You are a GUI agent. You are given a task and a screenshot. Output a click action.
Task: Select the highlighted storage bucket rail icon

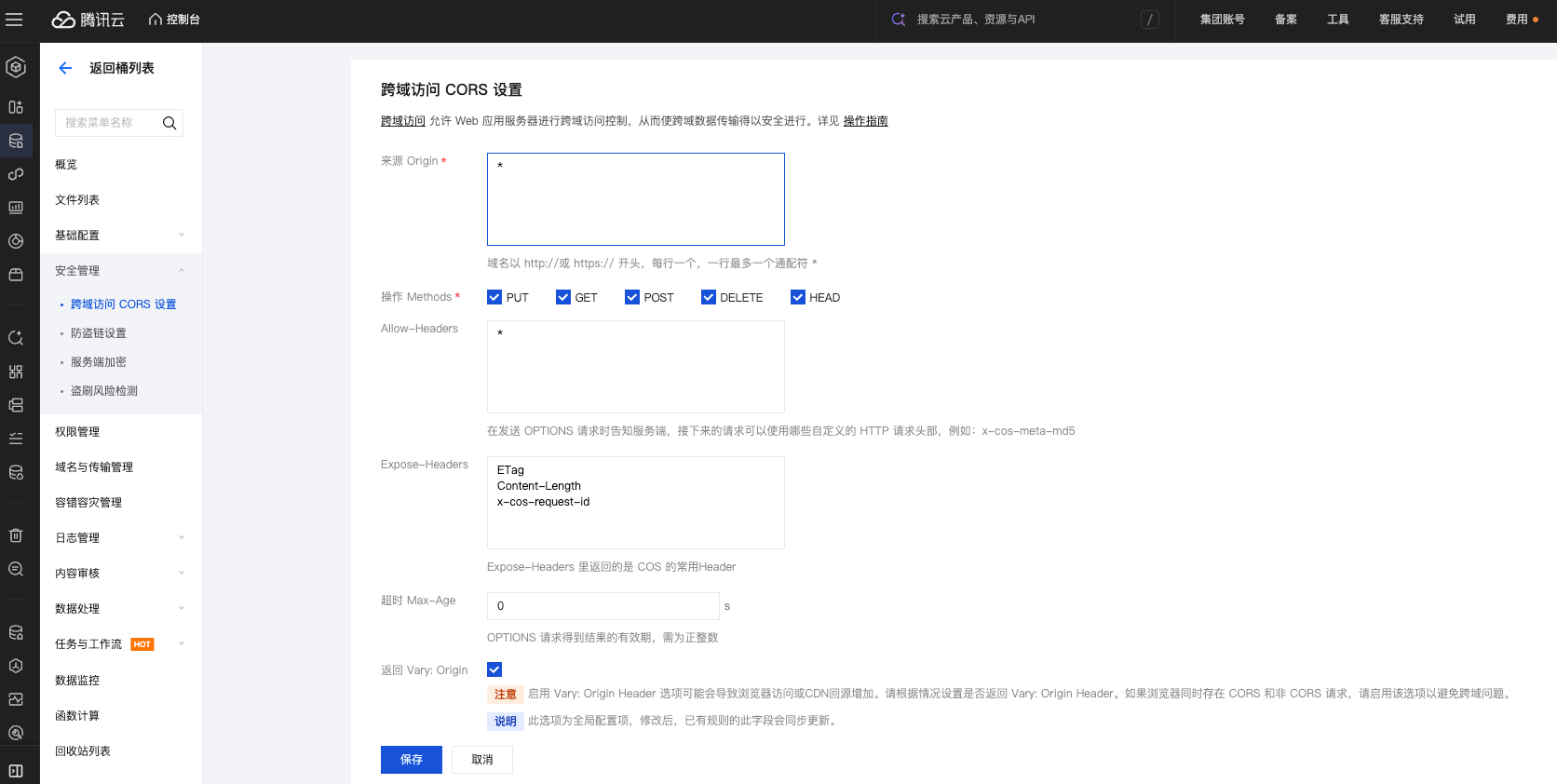tap(16, 141)
